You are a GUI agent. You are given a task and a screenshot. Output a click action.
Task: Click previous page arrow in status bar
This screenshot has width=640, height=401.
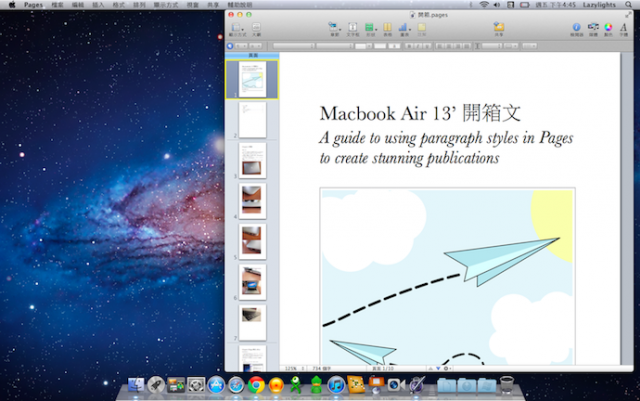click(x=430, y=368)
